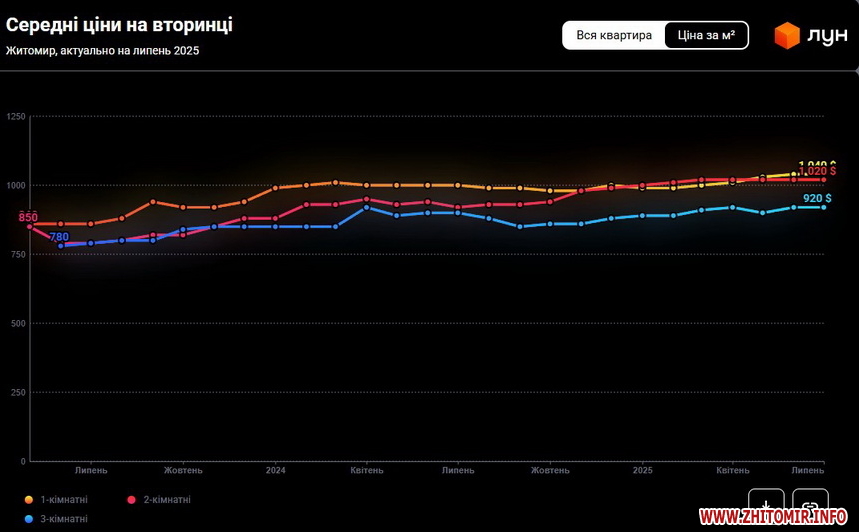Select the Ціна за м² tab
The image size is (859, 532).
click(x=706, y=36)
